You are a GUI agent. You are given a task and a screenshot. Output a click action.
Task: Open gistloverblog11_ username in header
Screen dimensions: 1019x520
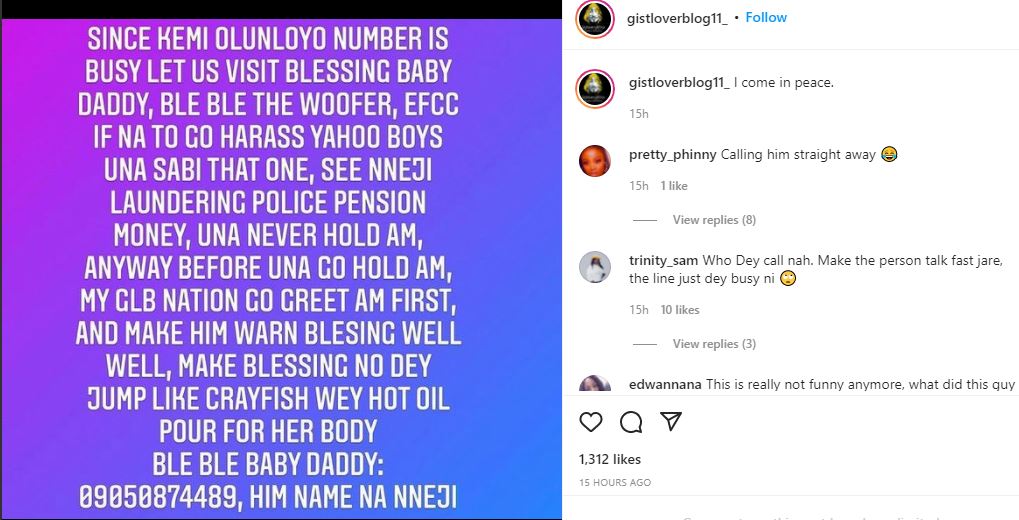[678, 18]
